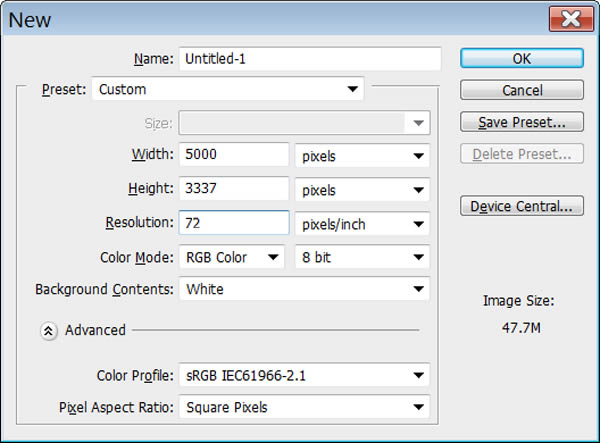The image size is (600, 443).
Task: Open the Color Mode RGB Color dropdown
Action: [232, 257]
